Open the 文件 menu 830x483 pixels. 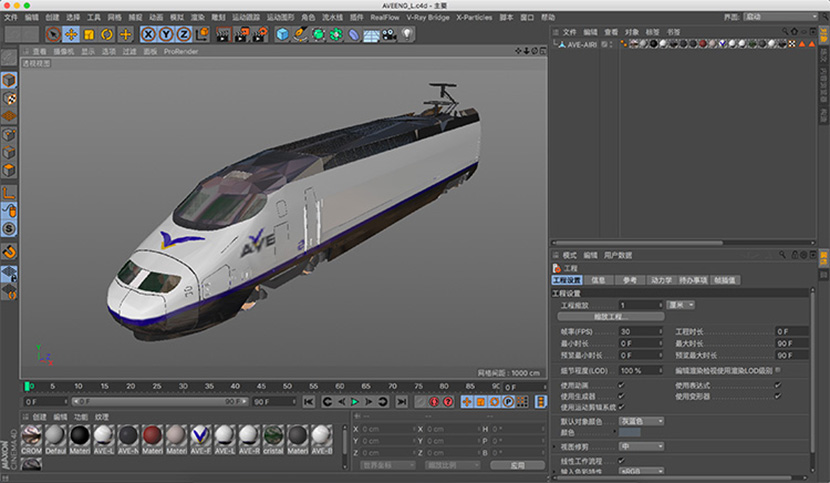pyautogui.click(x=11, y=17)
